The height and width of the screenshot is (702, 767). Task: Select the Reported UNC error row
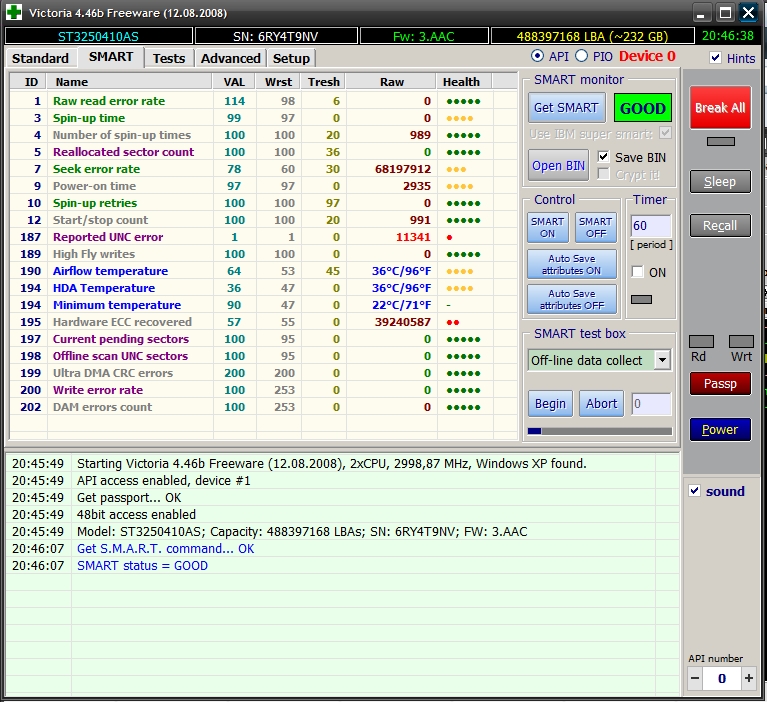263,237
